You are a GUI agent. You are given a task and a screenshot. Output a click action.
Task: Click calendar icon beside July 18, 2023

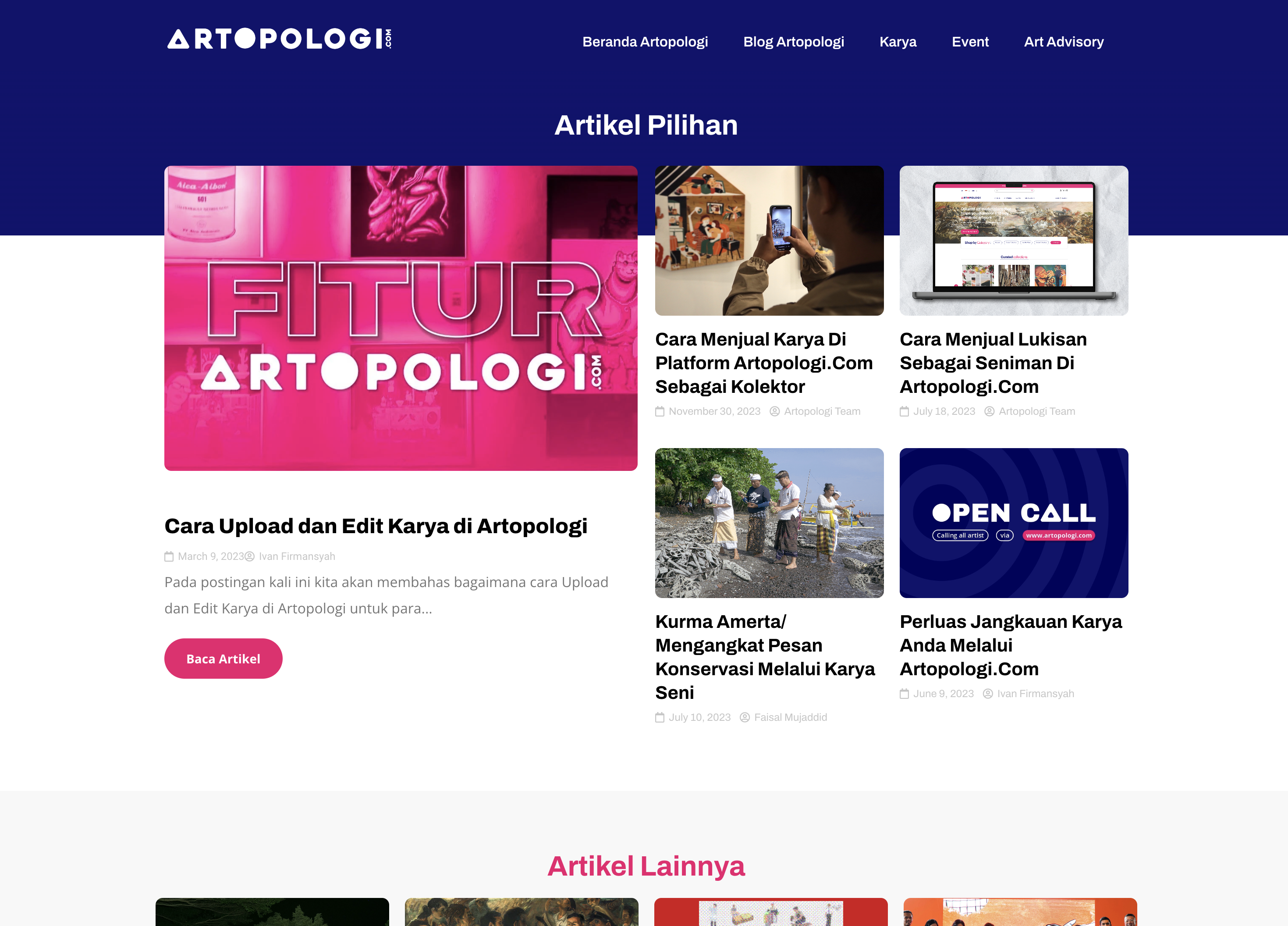coord(905,411)
